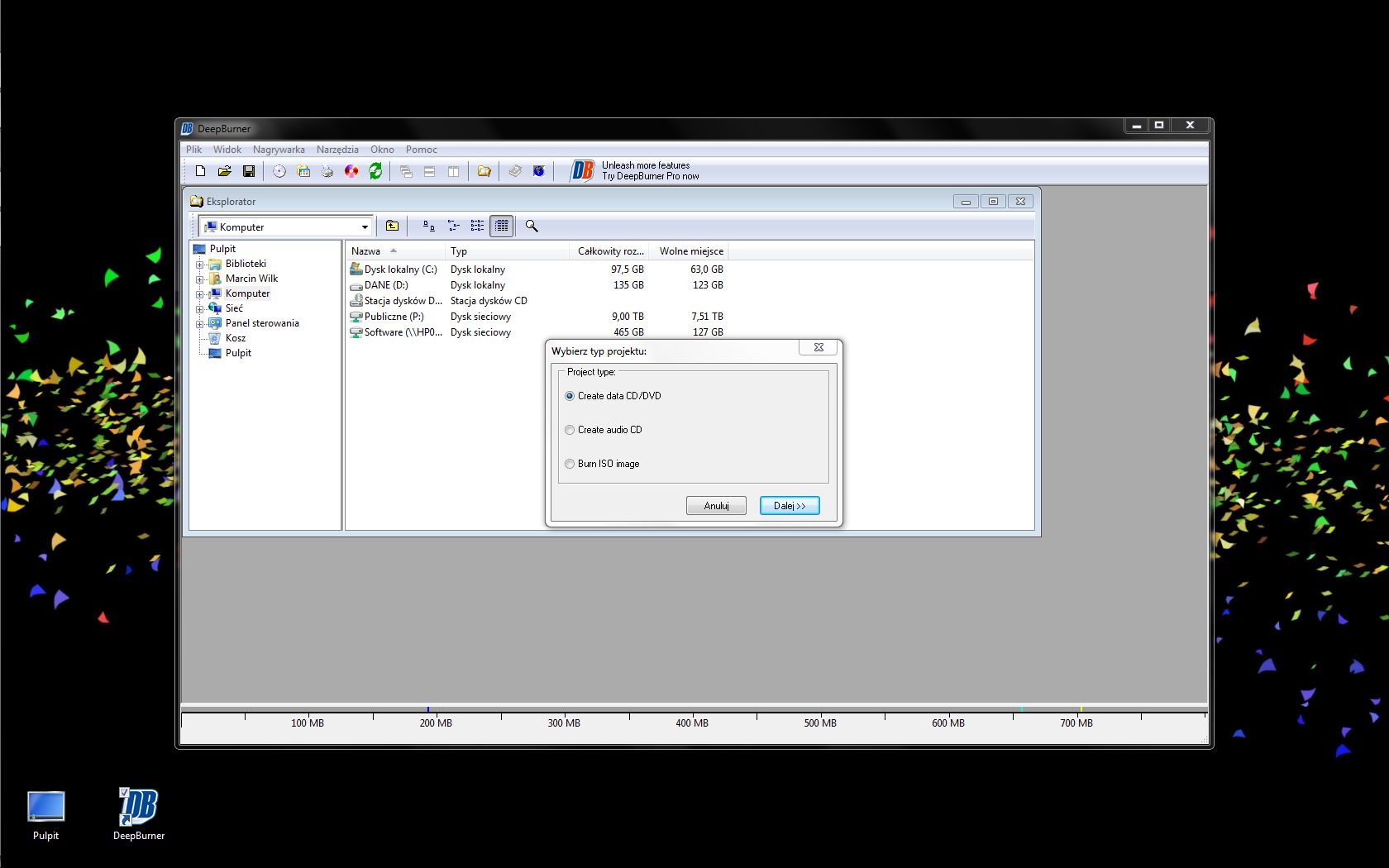The image size is (1389, 868).
Task: Expand the Komputer tree node
Action: [199, 294]
